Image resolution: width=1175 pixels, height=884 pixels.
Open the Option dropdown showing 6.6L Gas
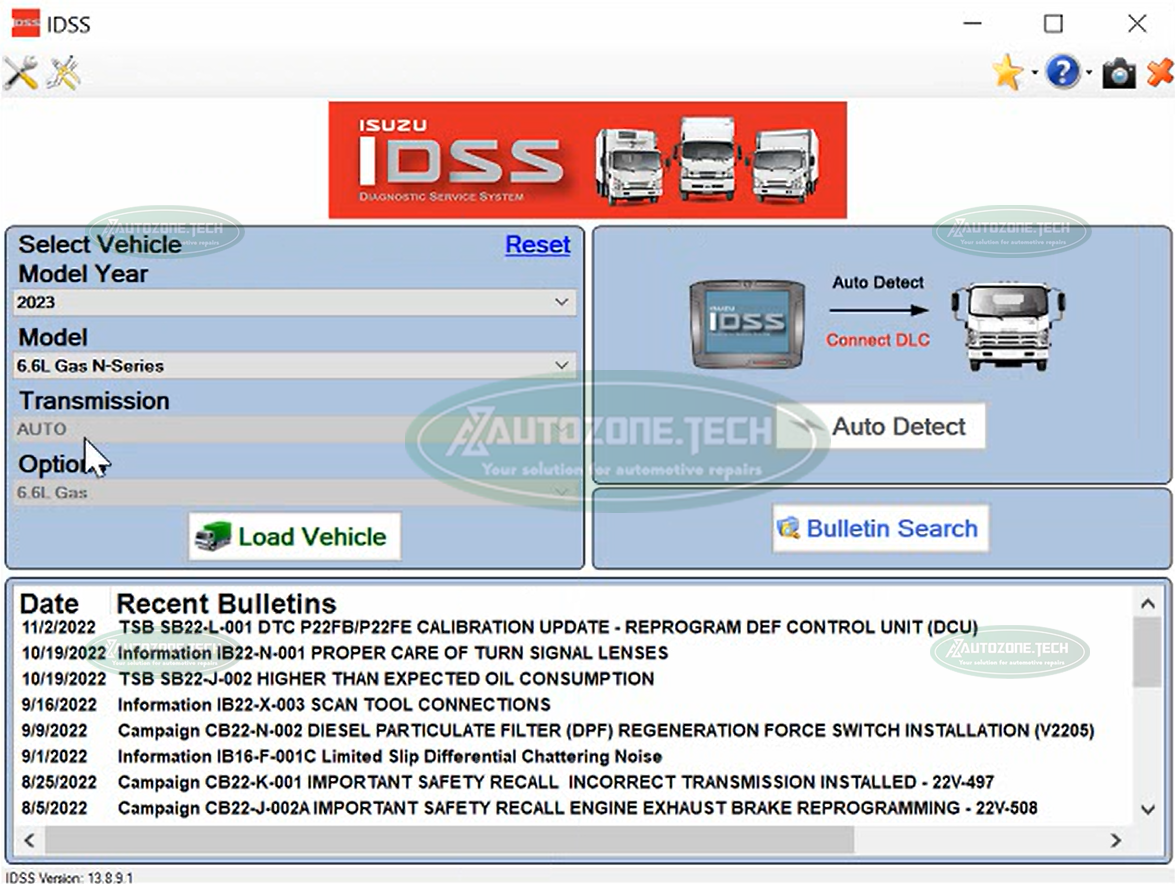[x=295, y=492]
